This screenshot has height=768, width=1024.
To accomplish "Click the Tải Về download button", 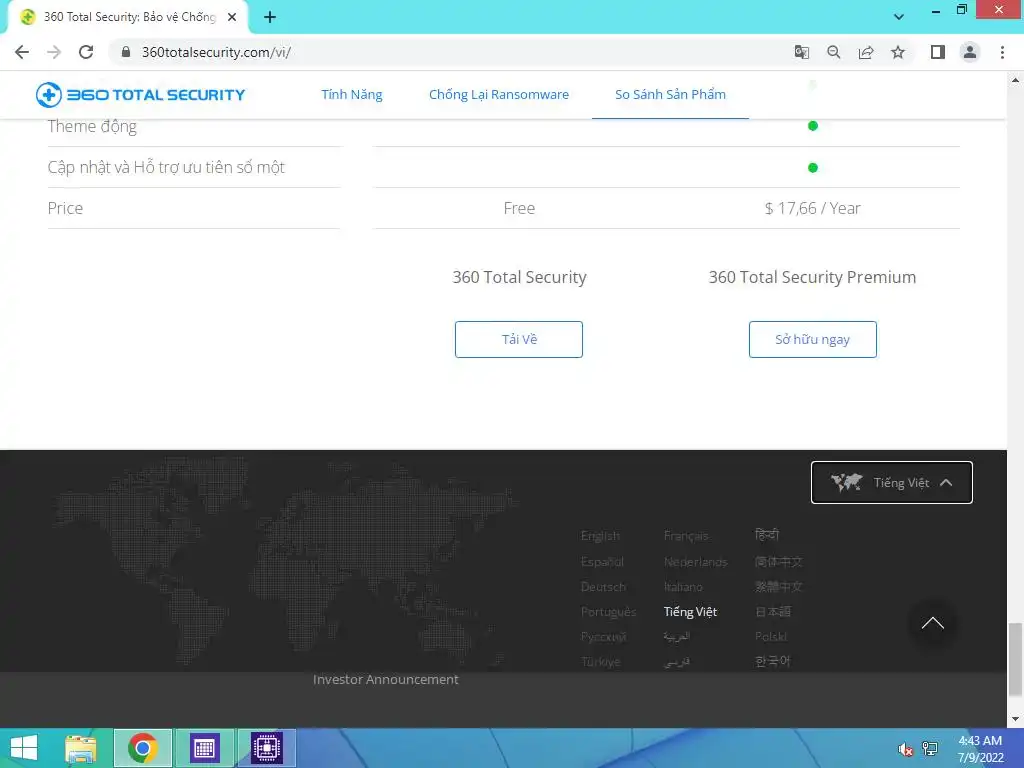I will click(x=519, y=340).
